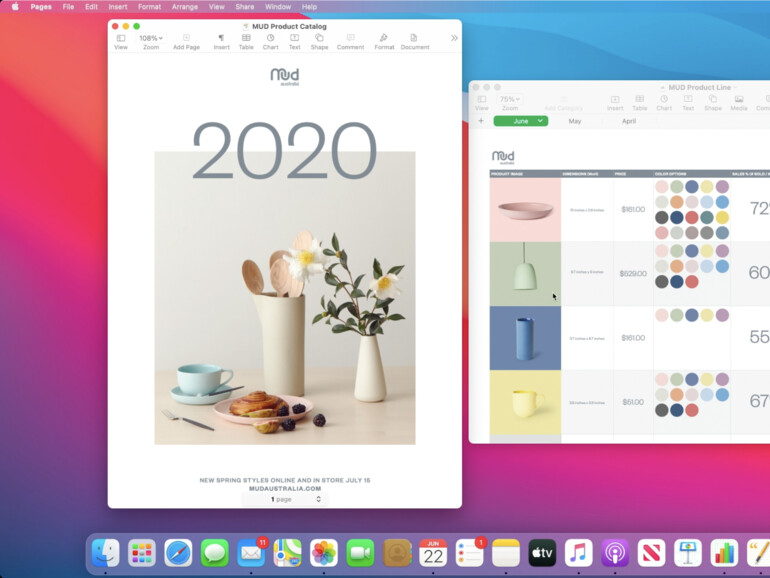Open the Arrange menu
This screenshot has width=770, height=578.
tap(185, 7)
